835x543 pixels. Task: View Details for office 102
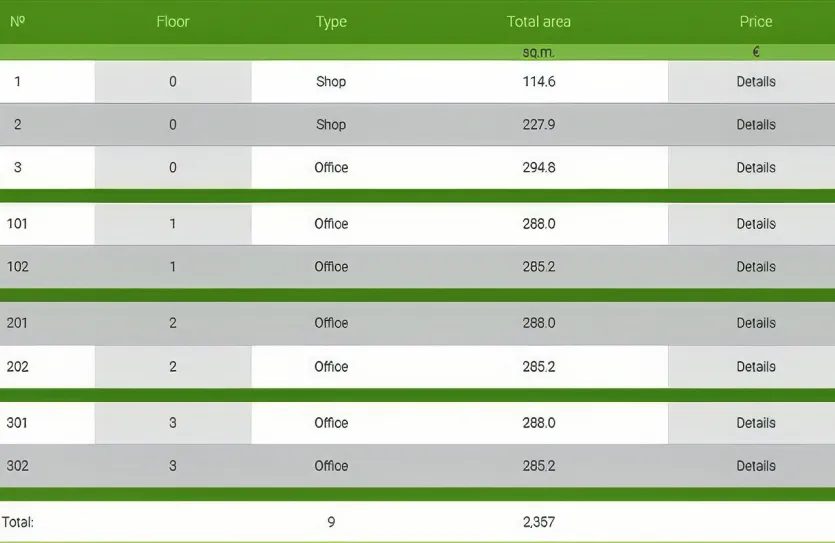[755, 267]
